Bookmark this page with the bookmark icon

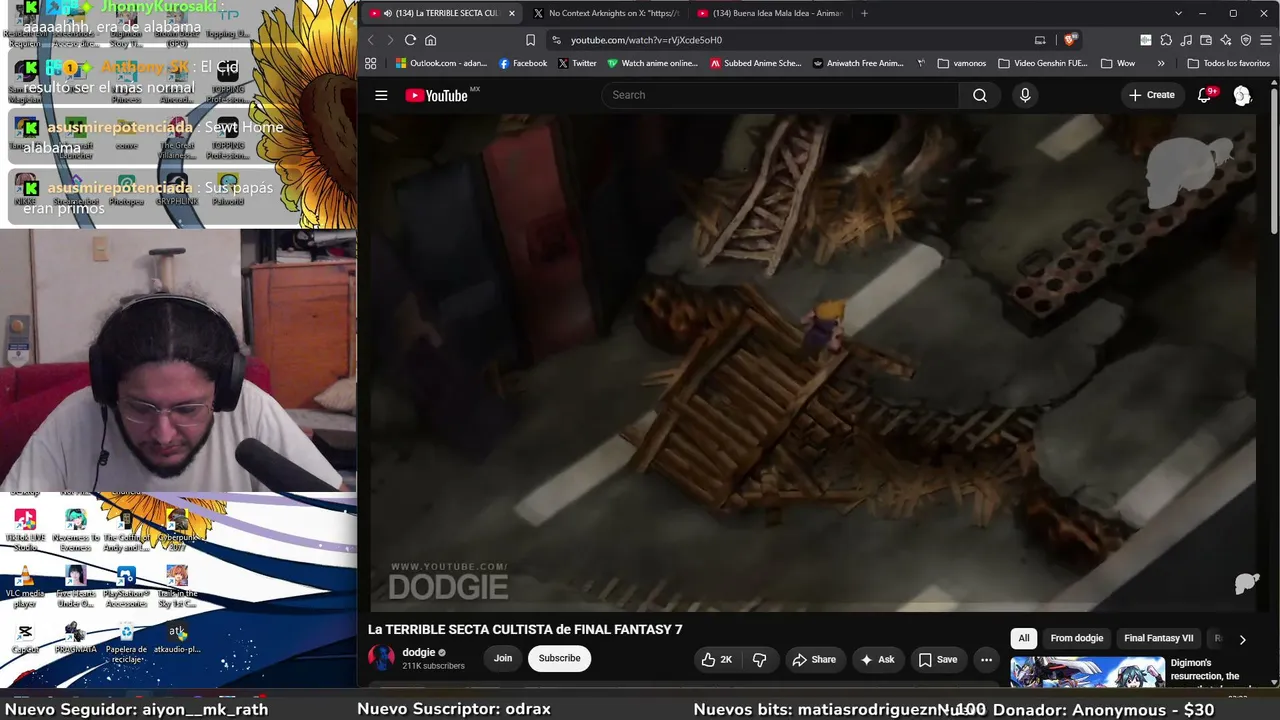[531, 40]
